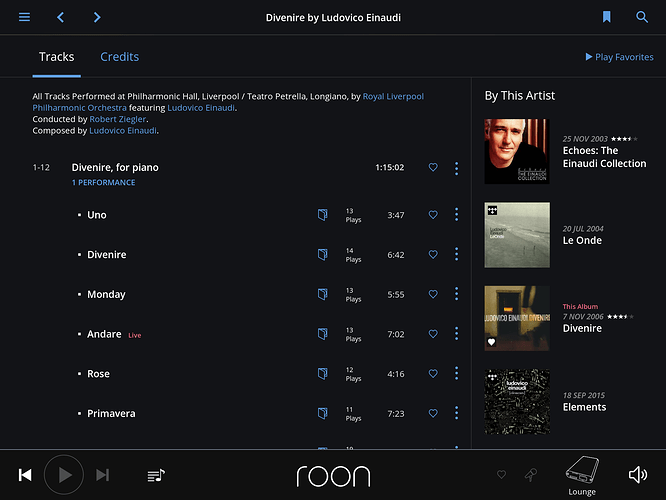Favorite the Divenire track

tap(433, 254)
